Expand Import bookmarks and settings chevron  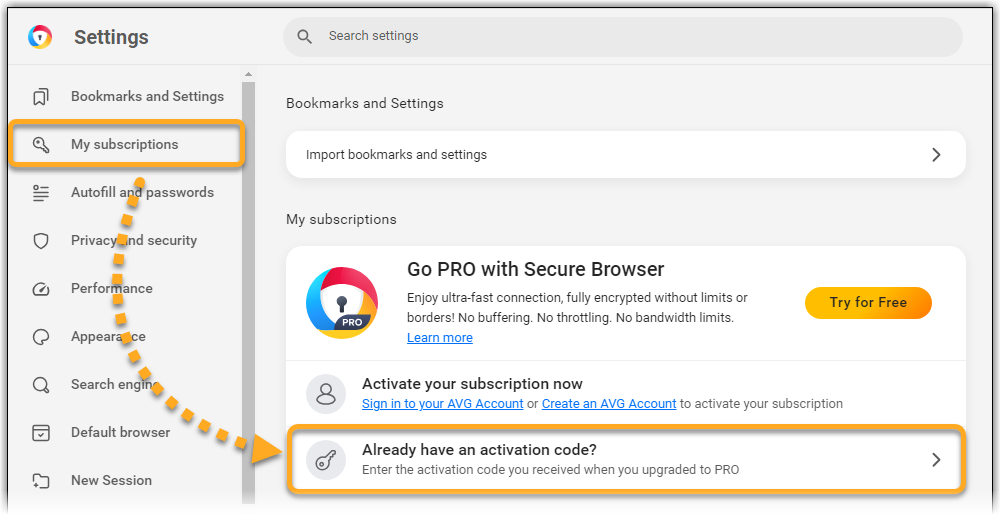(936, 155)
